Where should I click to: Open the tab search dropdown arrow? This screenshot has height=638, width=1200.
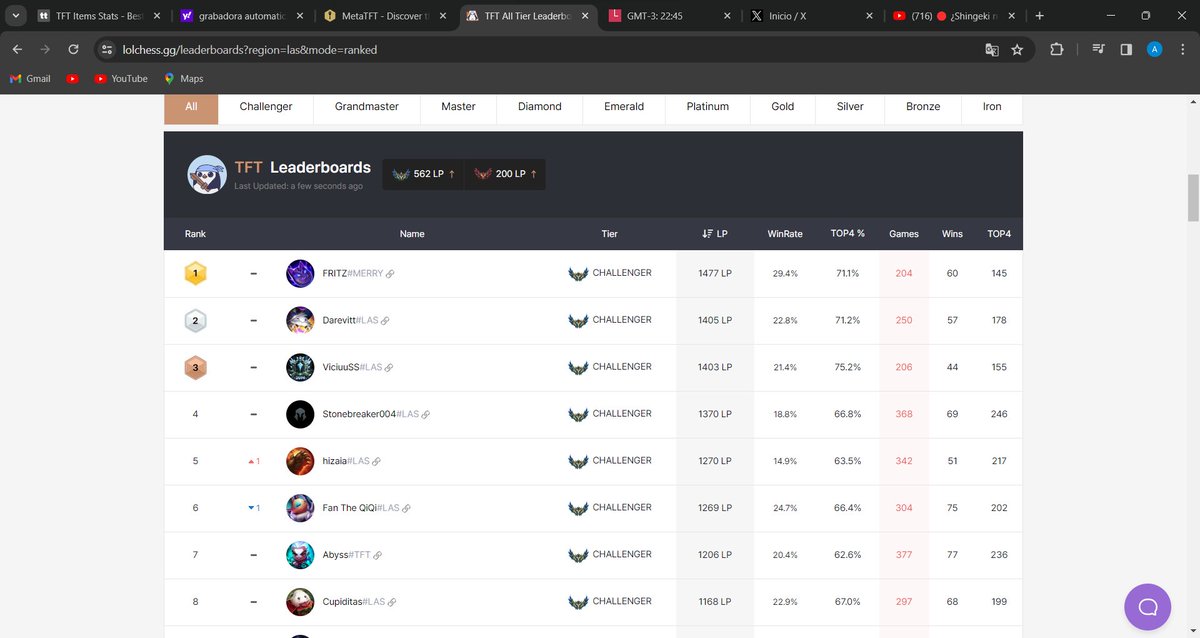(x=15, y=16)
